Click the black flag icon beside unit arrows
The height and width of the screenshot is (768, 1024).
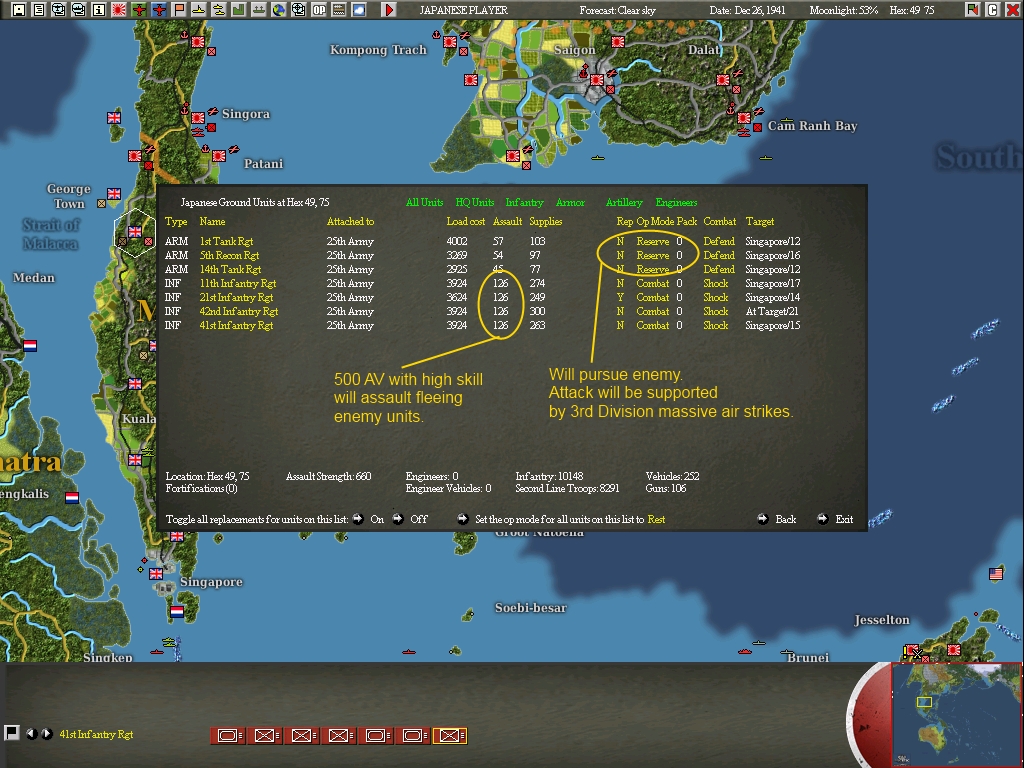(11, 733)
